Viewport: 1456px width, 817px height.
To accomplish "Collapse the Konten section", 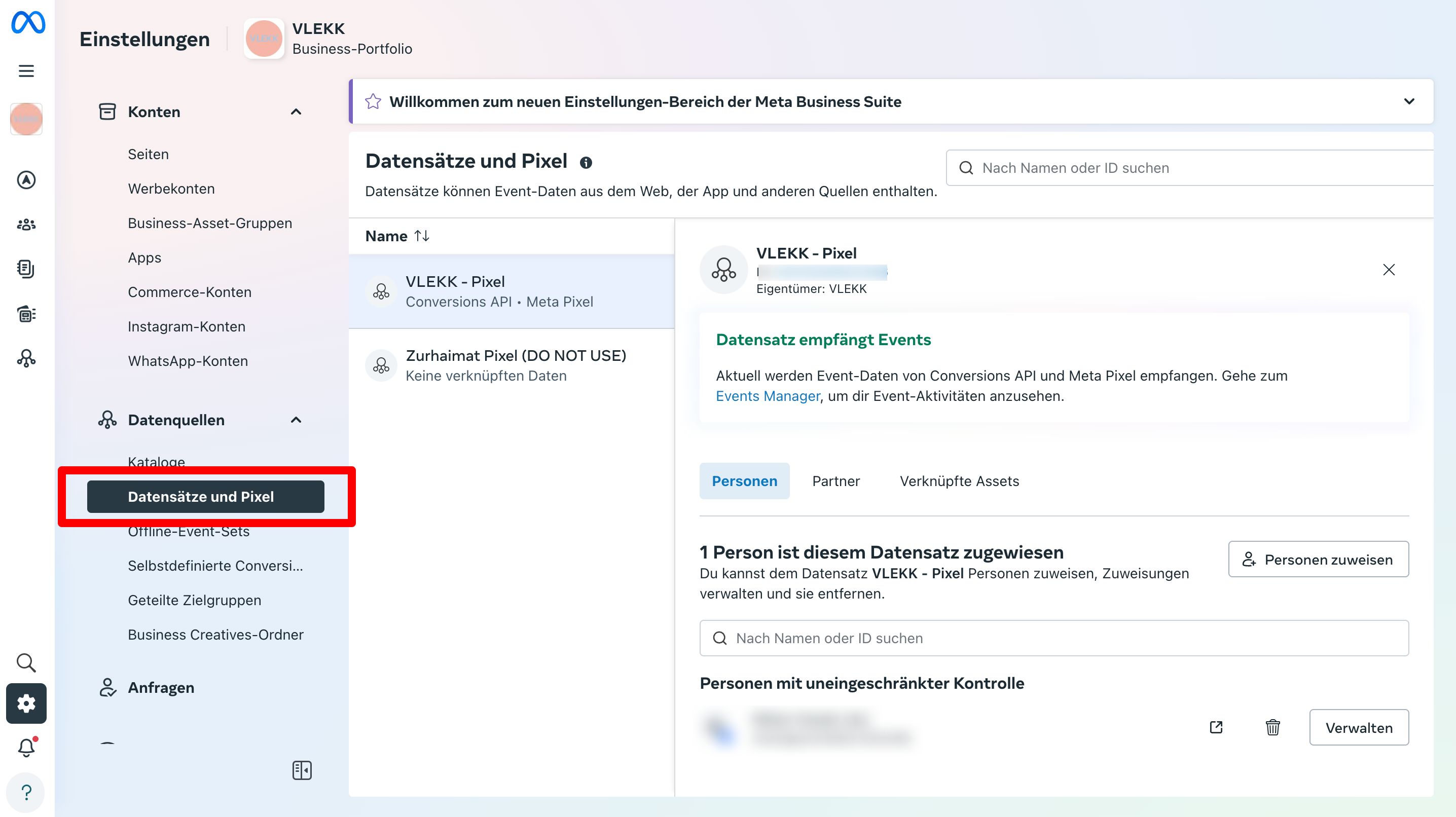I will tap(296, 112).
